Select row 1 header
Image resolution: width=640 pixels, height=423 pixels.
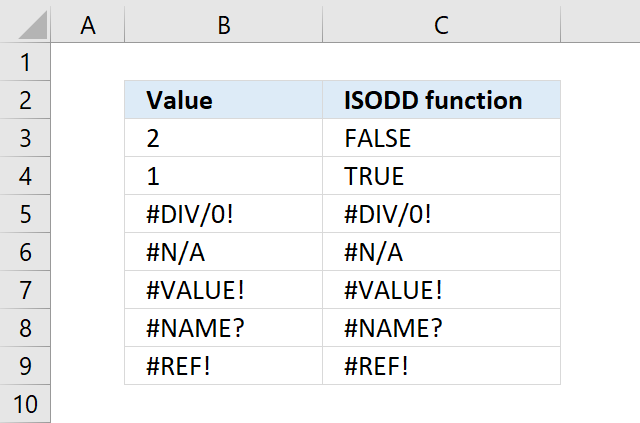tap(25, 62)
